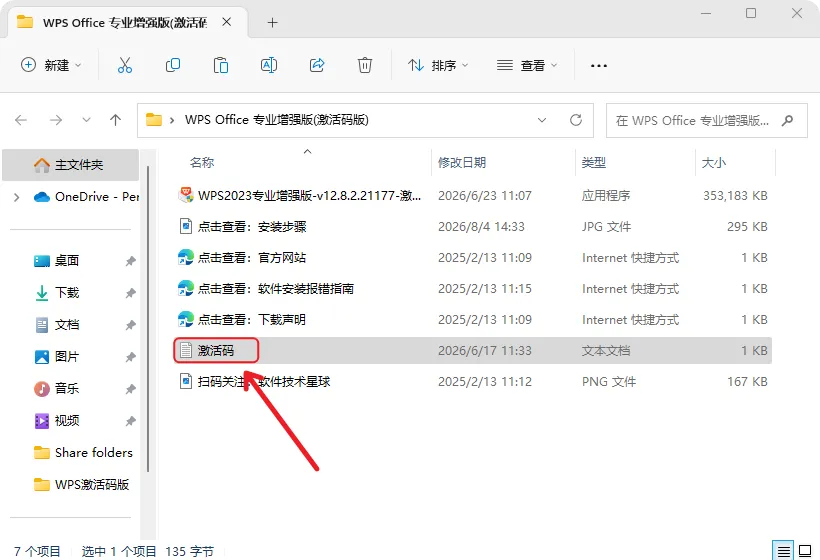Add a new Explorer tab
Screen dimensions: 820x560
pyautogui.click(x=272, y=22)
